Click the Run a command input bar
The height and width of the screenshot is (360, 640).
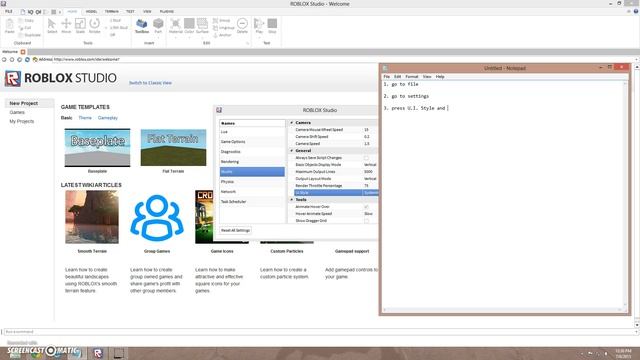click(318, 332)
